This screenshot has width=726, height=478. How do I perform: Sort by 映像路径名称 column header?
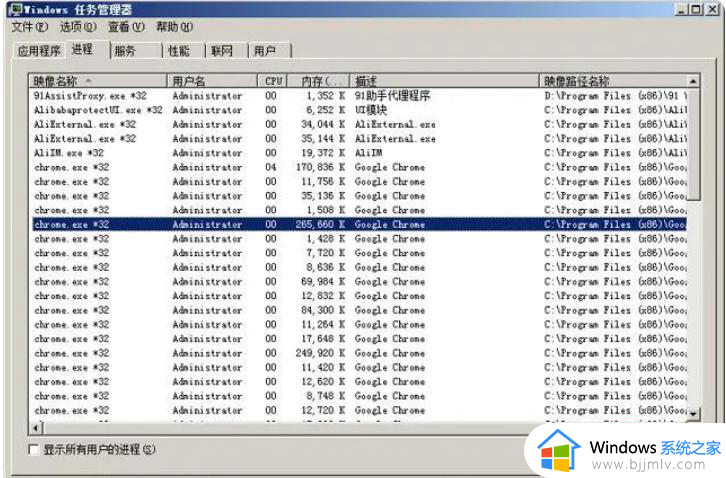[613, 82]
